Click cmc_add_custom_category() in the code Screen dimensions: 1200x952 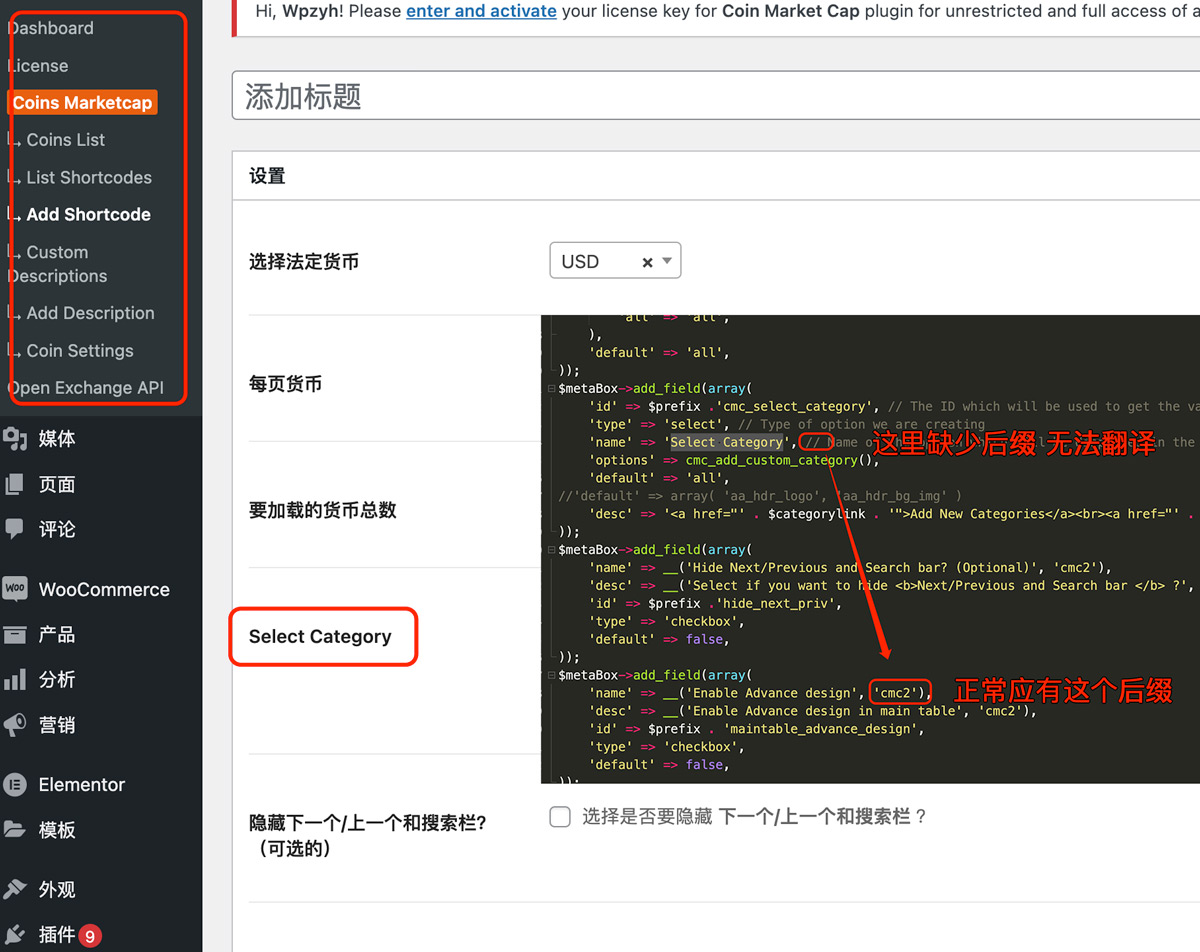[x=780, y=460]
